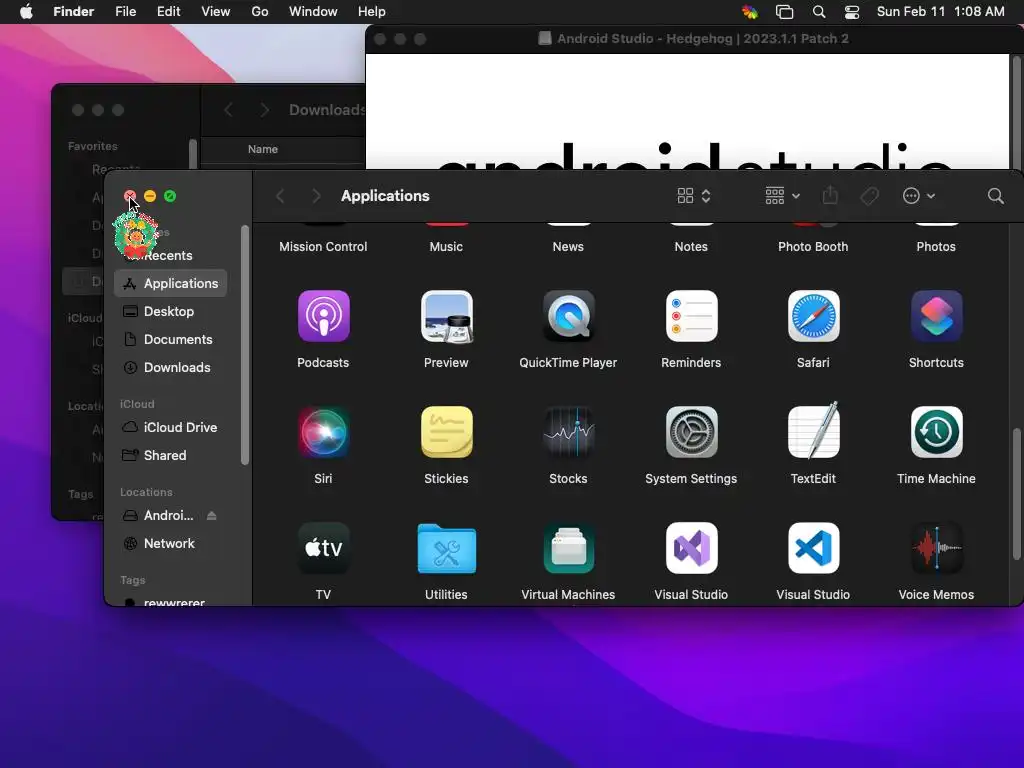Open the More actions ellipsis dropdown
1024x768 pixels.
tap(919, 196)
